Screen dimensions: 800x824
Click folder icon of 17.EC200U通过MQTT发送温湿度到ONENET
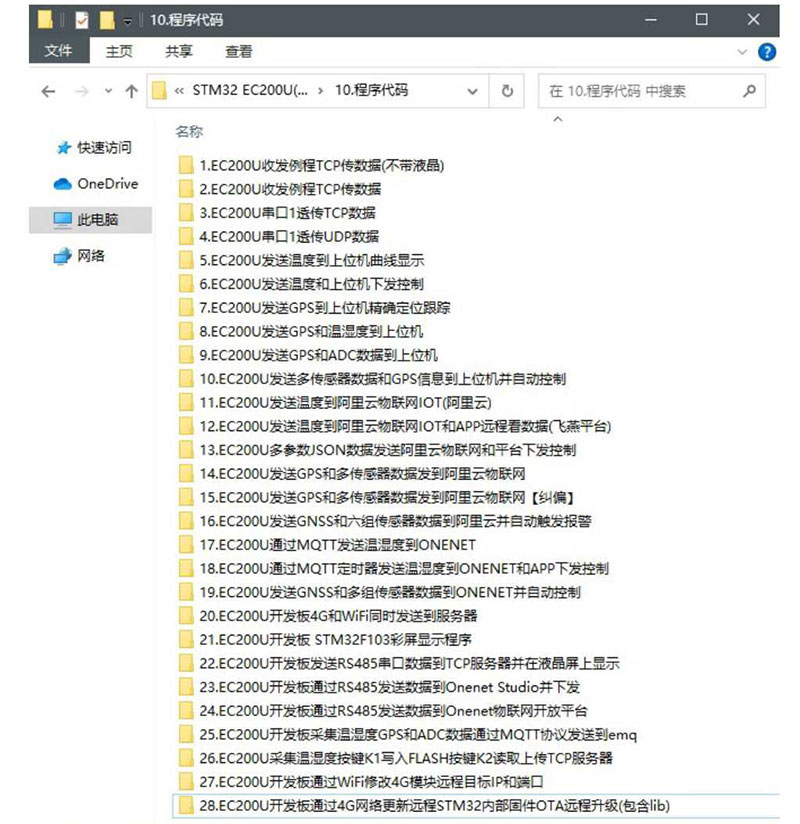(x=186, y=544)
